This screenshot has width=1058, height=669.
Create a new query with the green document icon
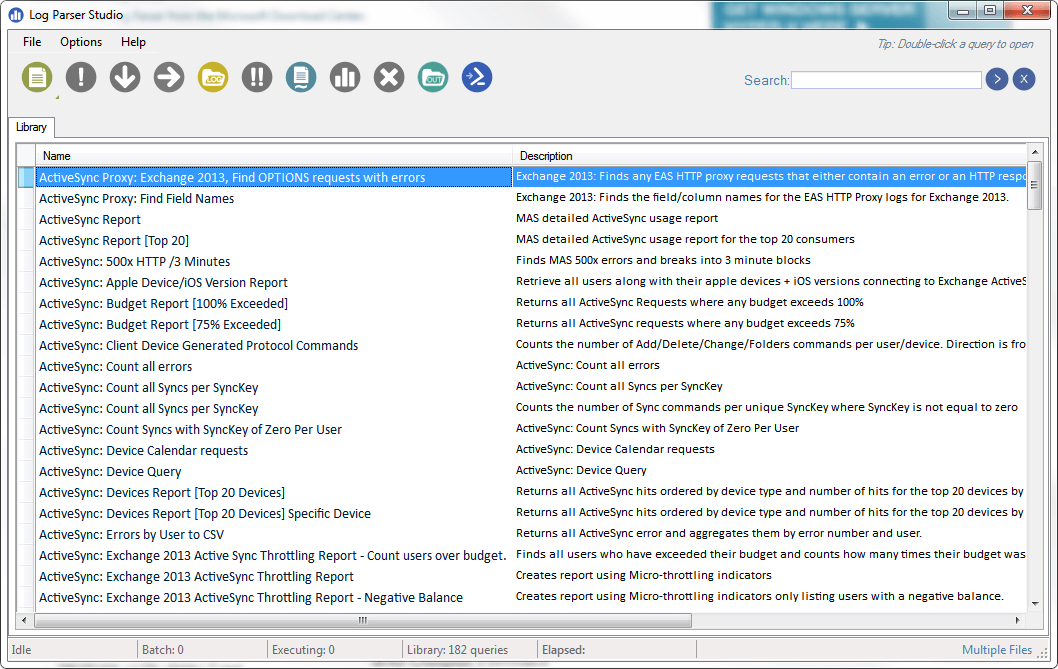pyautogui.click(x=36, y=77)
